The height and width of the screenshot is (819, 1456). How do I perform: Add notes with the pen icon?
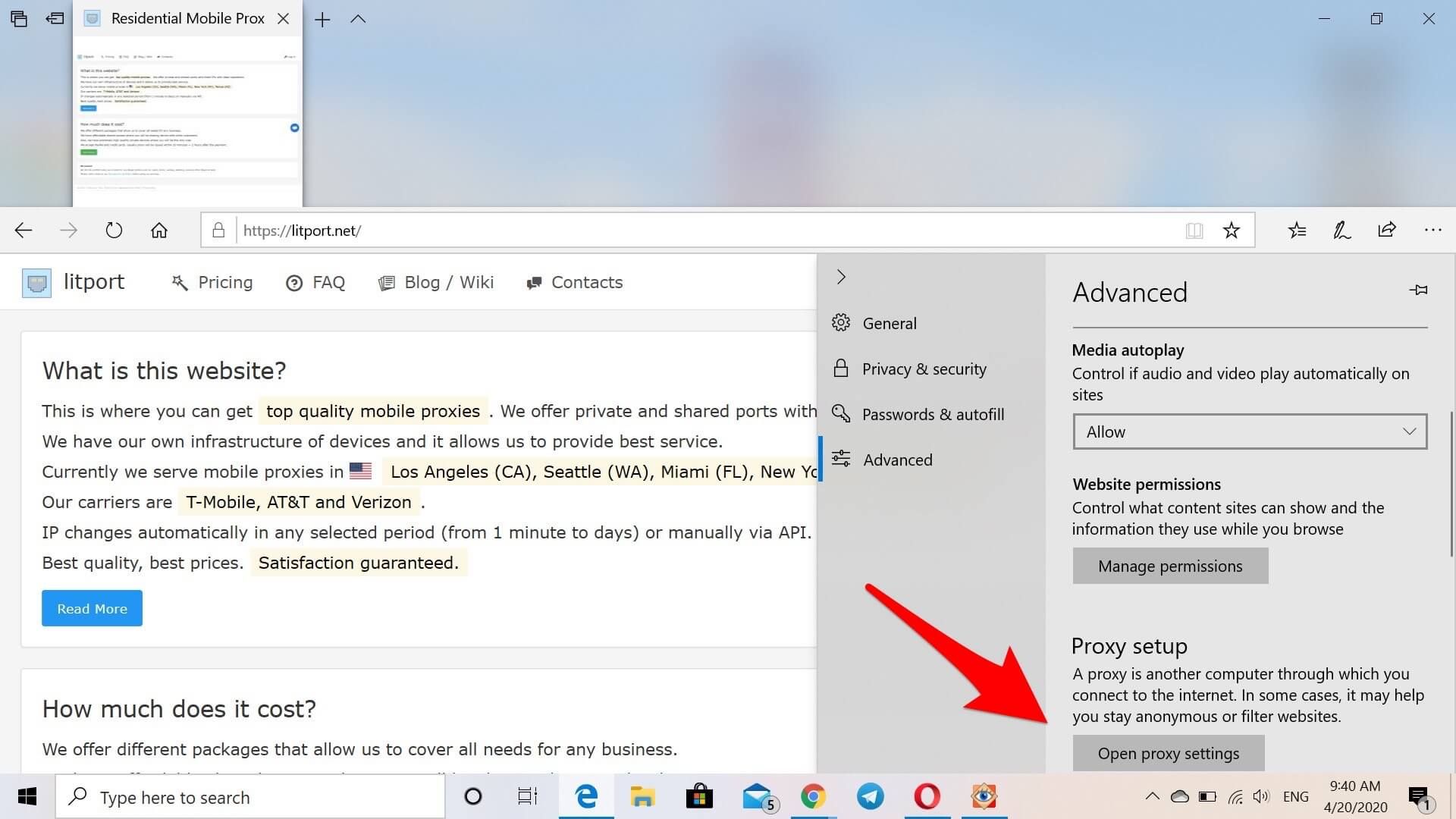pos(1341,231)
